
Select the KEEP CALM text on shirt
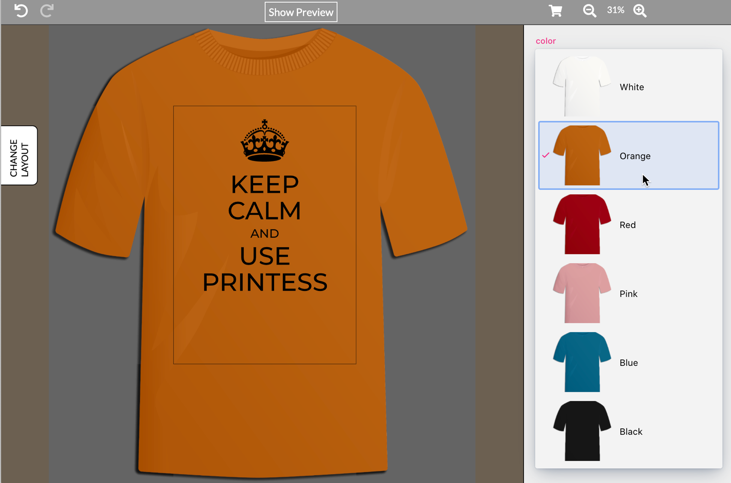point(264,197)
